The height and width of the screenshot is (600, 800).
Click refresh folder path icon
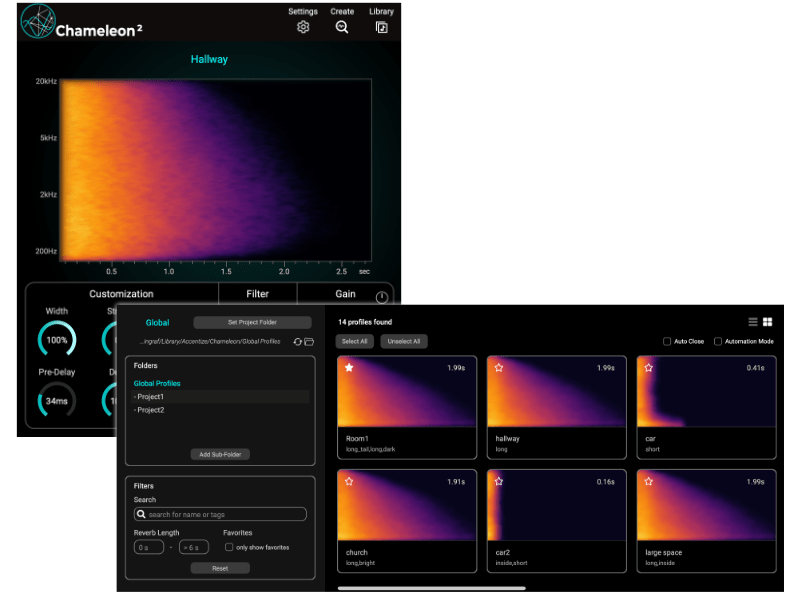point(297,342)
